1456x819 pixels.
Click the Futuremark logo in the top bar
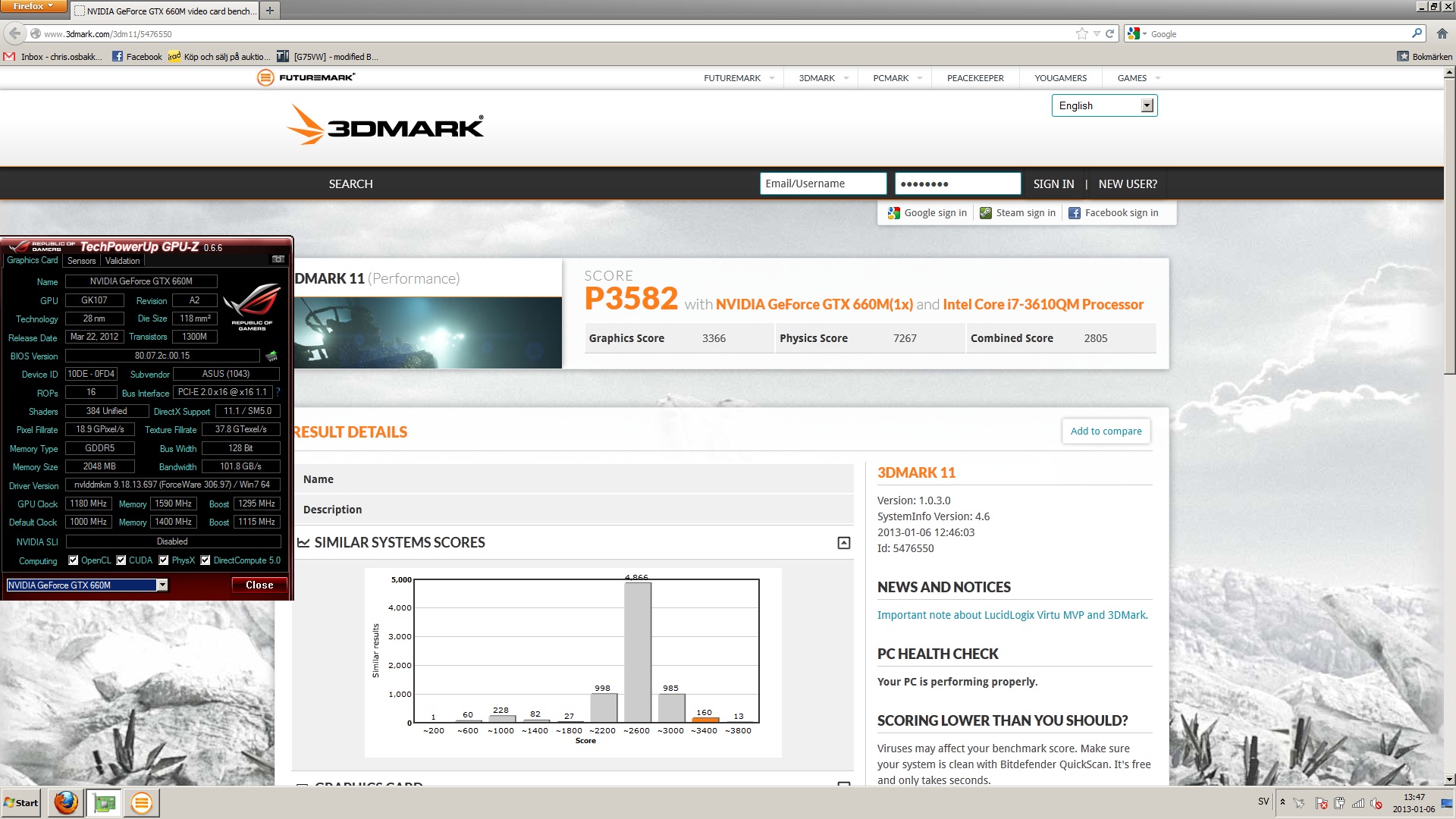(x=306, y=77)
